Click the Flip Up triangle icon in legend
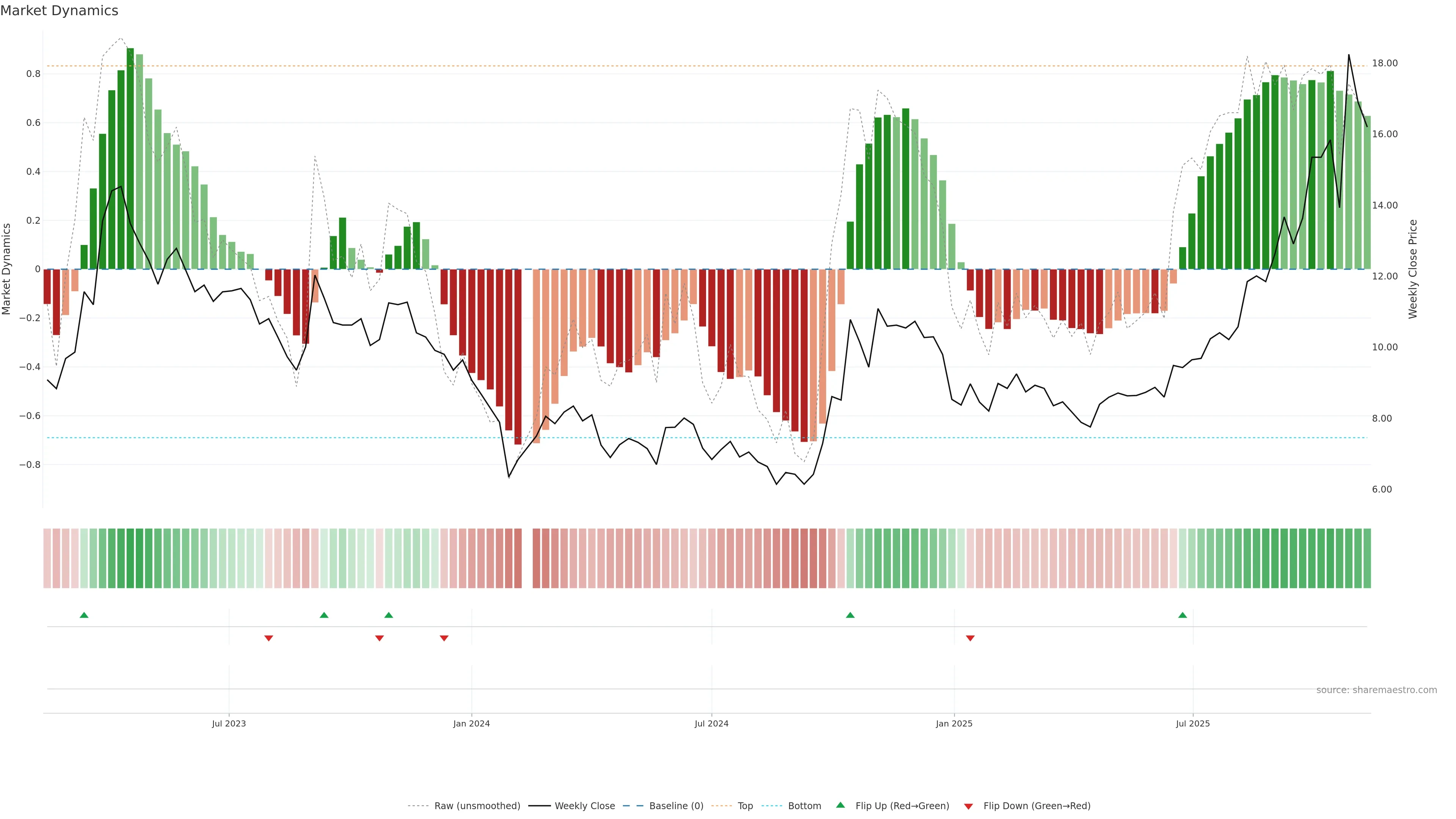1456x819 pixels. [x=841, y=805]
